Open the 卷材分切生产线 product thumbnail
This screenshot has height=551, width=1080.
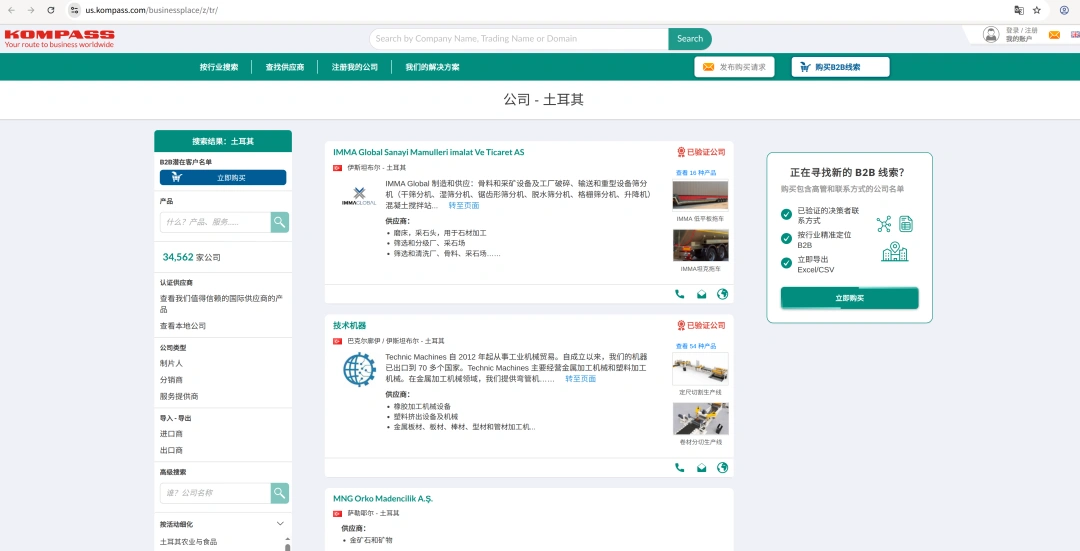[700, 419]
